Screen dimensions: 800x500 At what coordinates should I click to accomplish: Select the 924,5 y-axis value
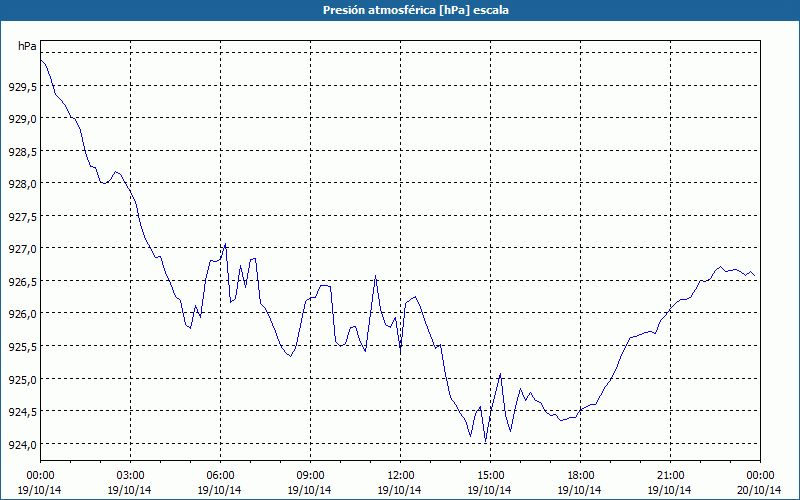pyautogui.click(x=22, y=412)
